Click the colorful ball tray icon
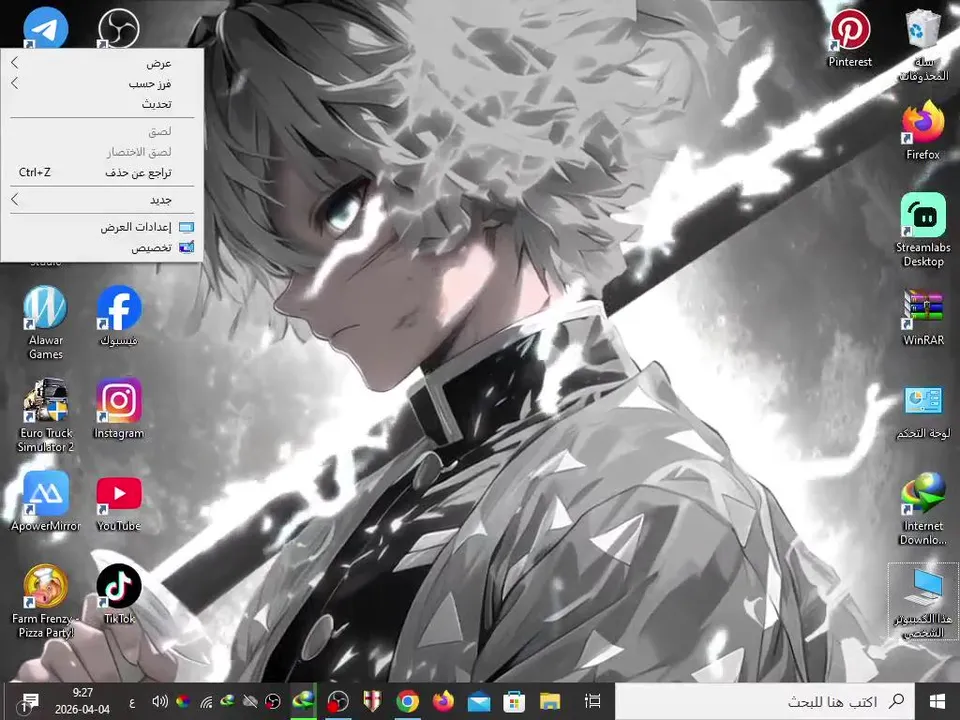 [182, 702]
